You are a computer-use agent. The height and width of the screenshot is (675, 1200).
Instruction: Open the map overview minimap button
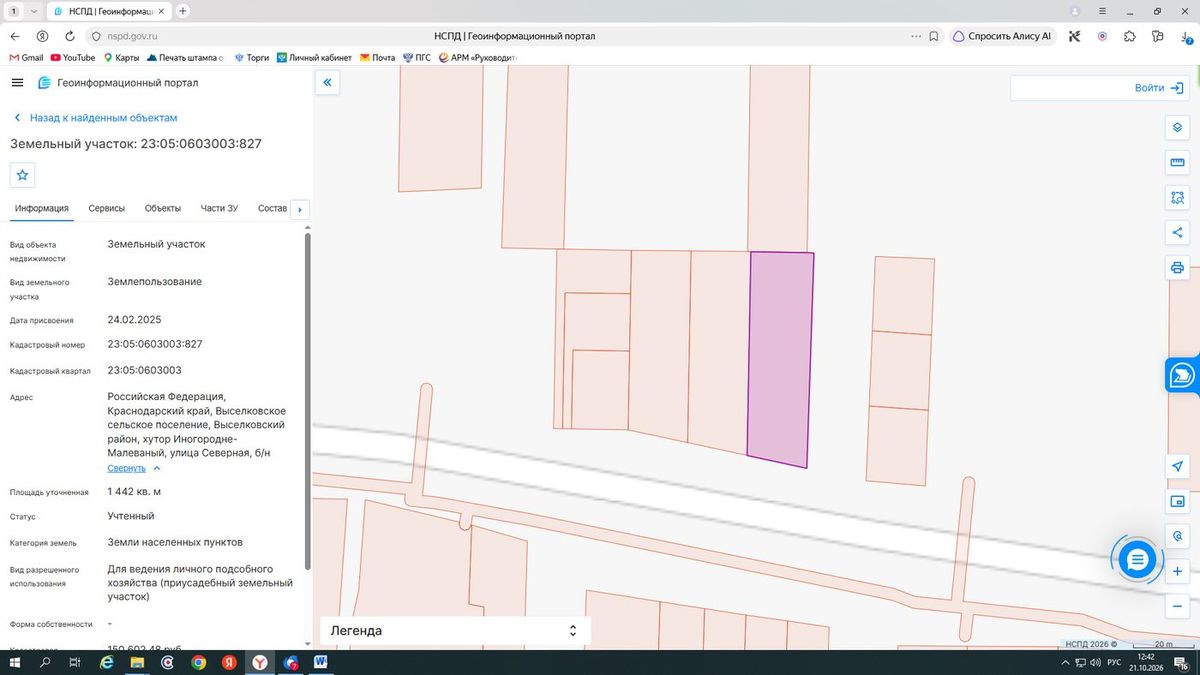[1177, 501]
